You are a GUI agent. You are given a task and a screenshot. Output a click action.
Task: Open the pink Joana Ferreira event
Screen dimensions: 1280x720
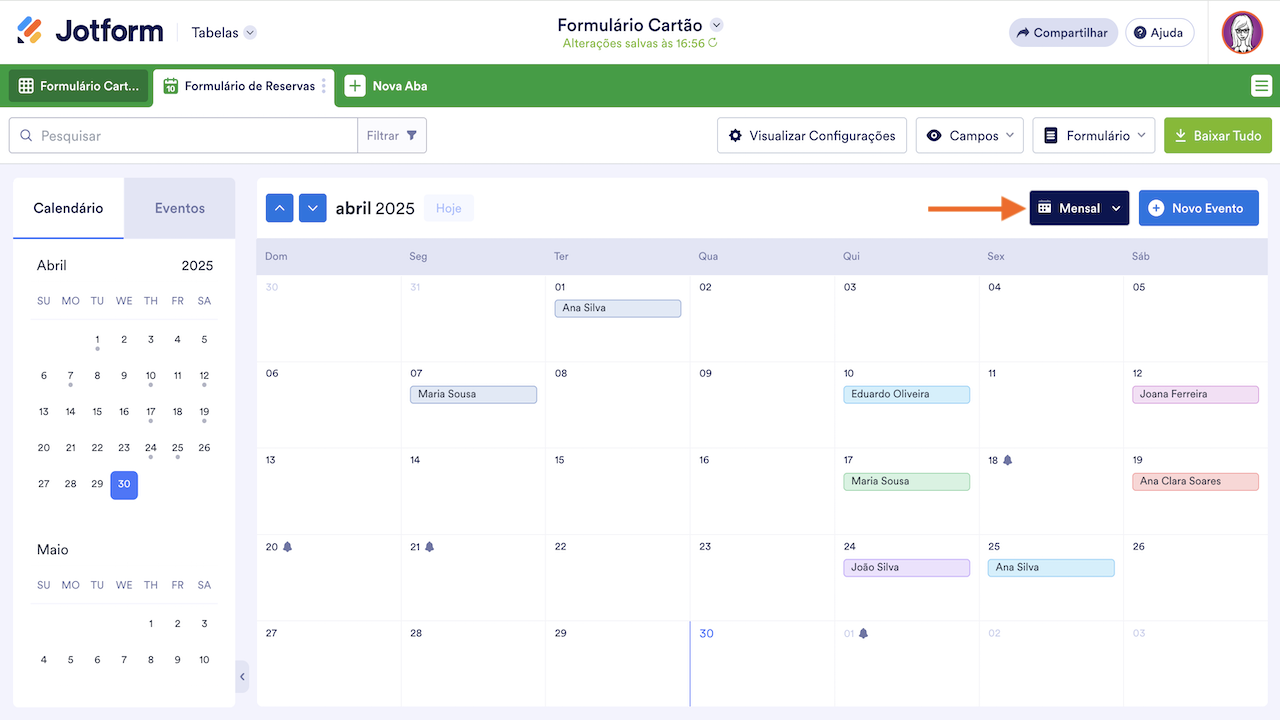click(x=1195, y=395)
